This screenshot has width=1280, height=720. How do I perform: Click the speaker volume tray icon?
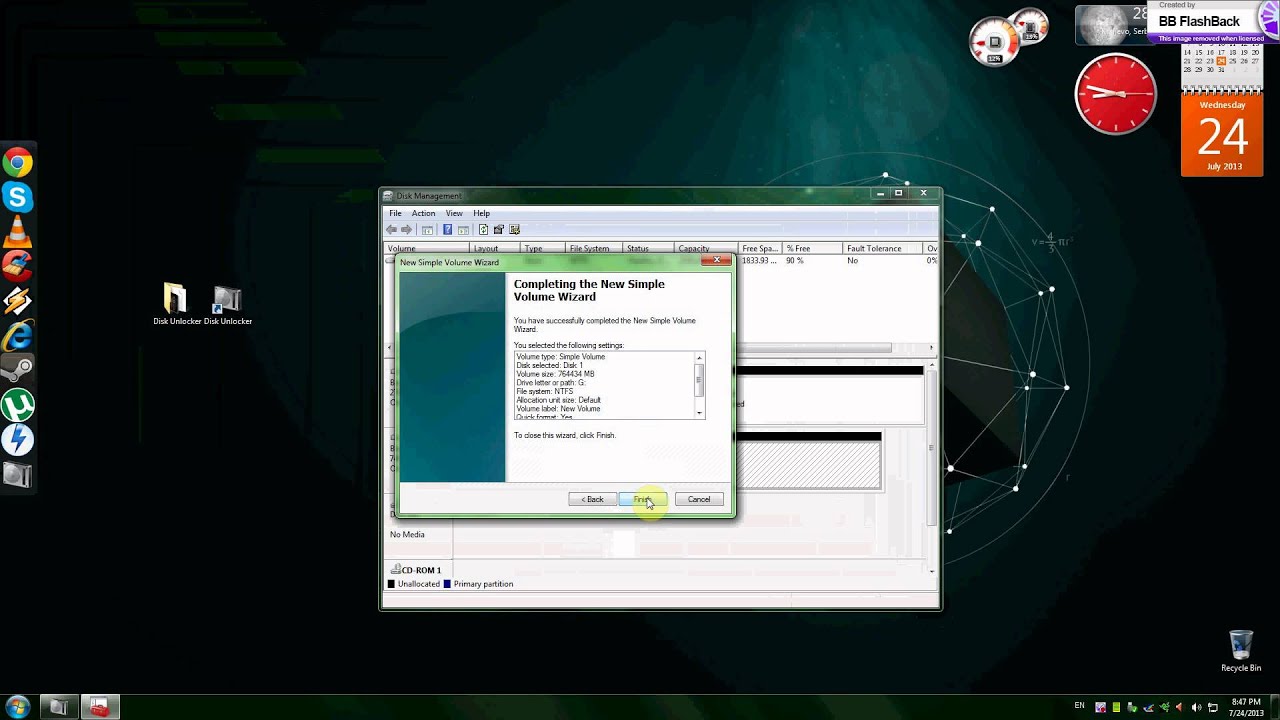pos(1196,708)
